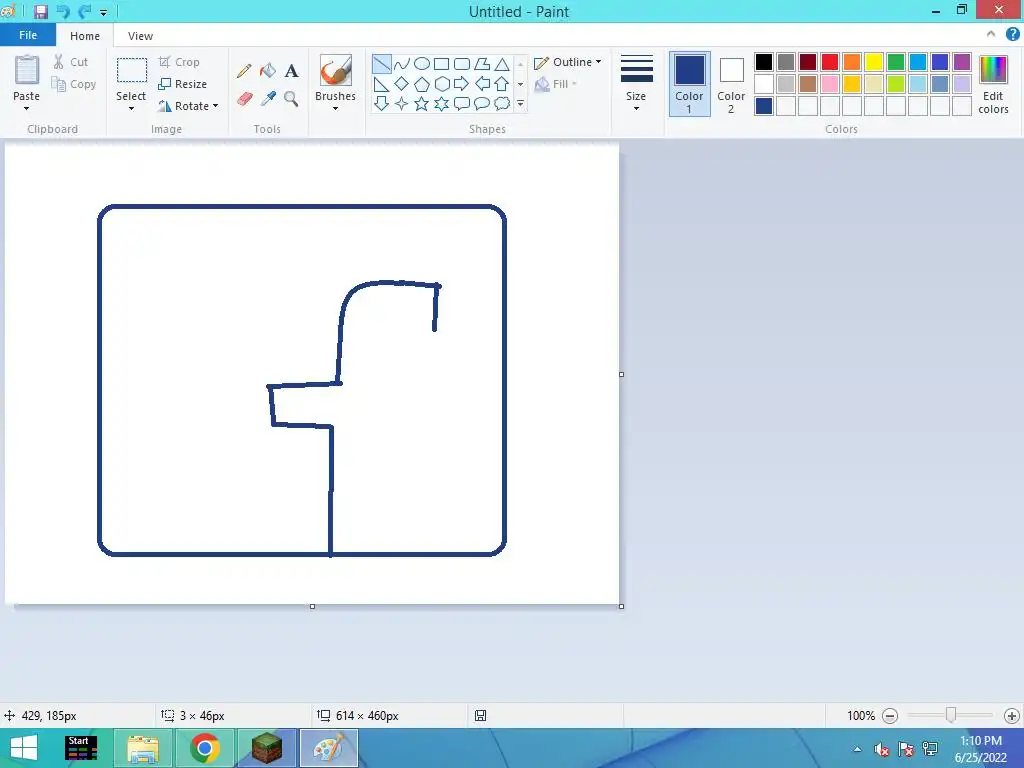Screen dimensions: 1024x768
Task: Select the Fill with color bucket tool
Action: [x=268, y=71]
